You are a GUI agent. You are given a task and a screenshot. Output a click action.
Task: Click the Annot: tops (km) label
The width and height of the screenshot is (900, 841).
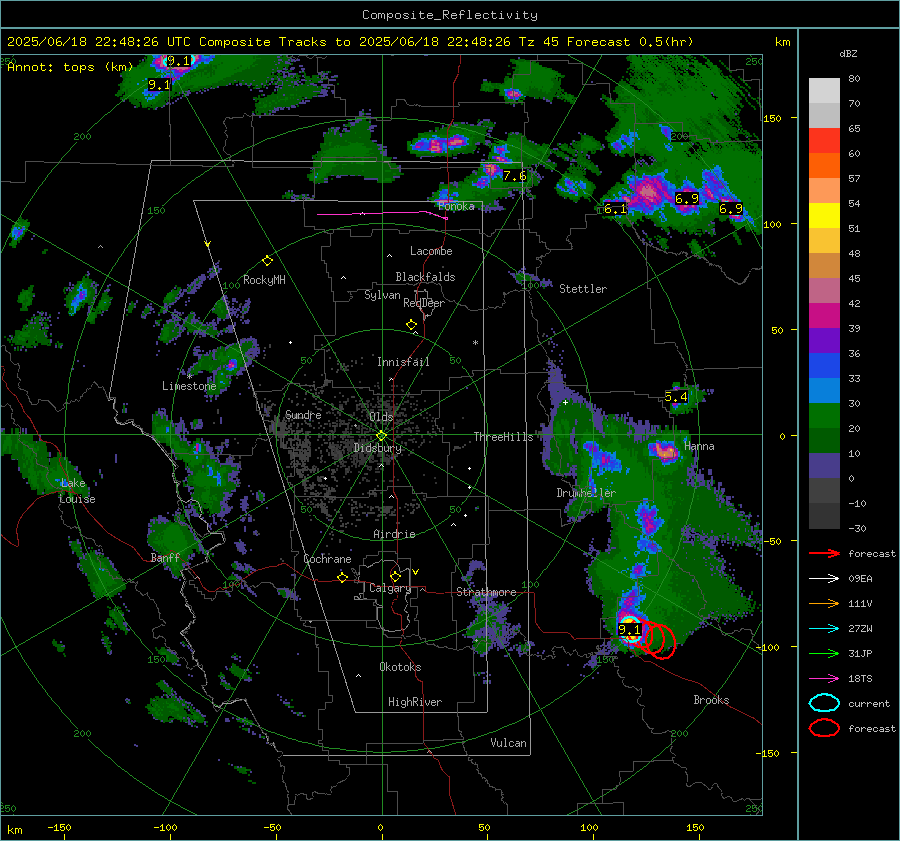coord(70,67)
